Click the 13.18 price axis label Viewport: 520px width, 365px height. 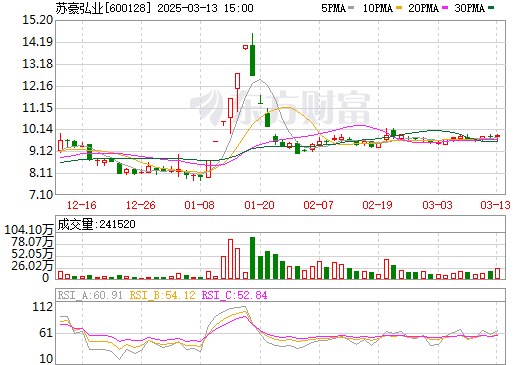tap(37, 64)
